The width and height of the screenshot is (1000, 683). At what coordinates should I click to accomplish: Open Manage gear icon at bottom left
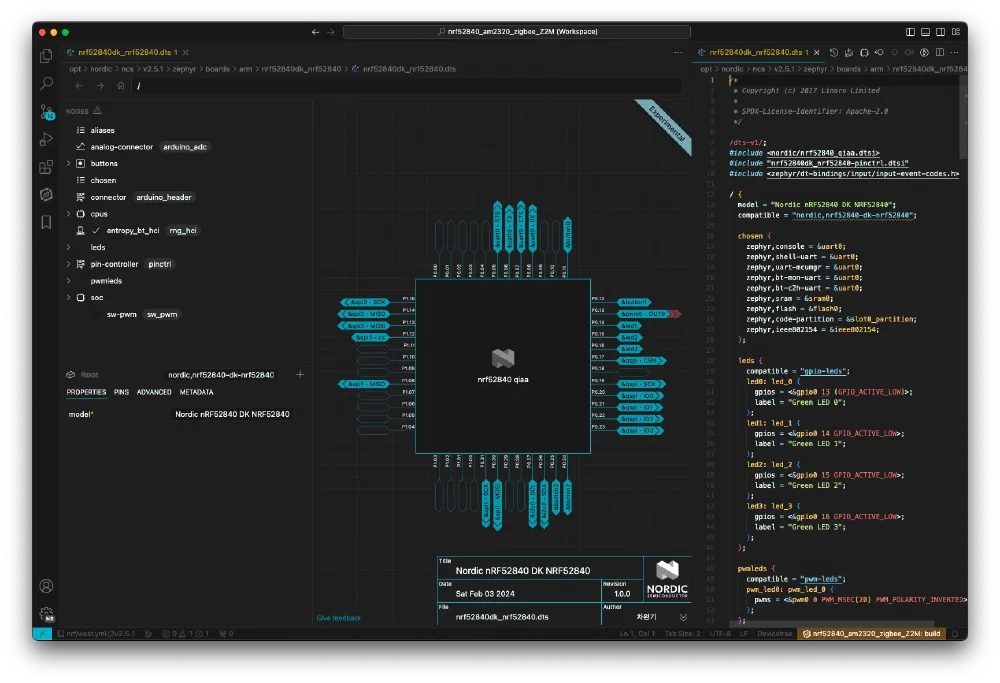46,613
